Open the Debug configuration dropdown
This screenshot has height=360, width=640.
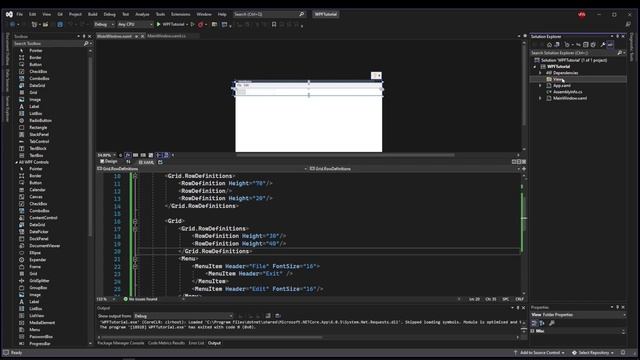(x=104, y=24)
